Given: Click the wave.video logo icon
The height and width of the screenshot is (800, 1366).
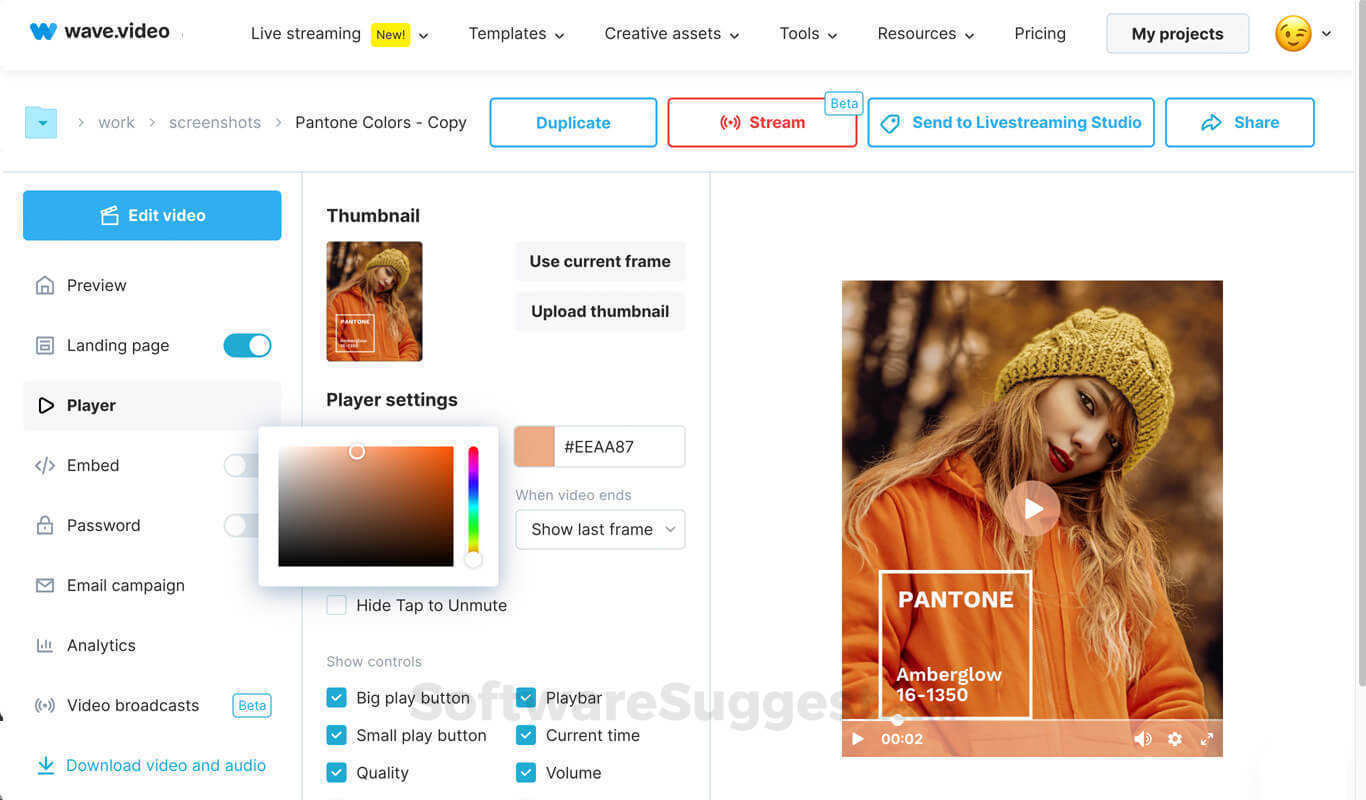Looking at the screenshot, I should click(43, 31).
